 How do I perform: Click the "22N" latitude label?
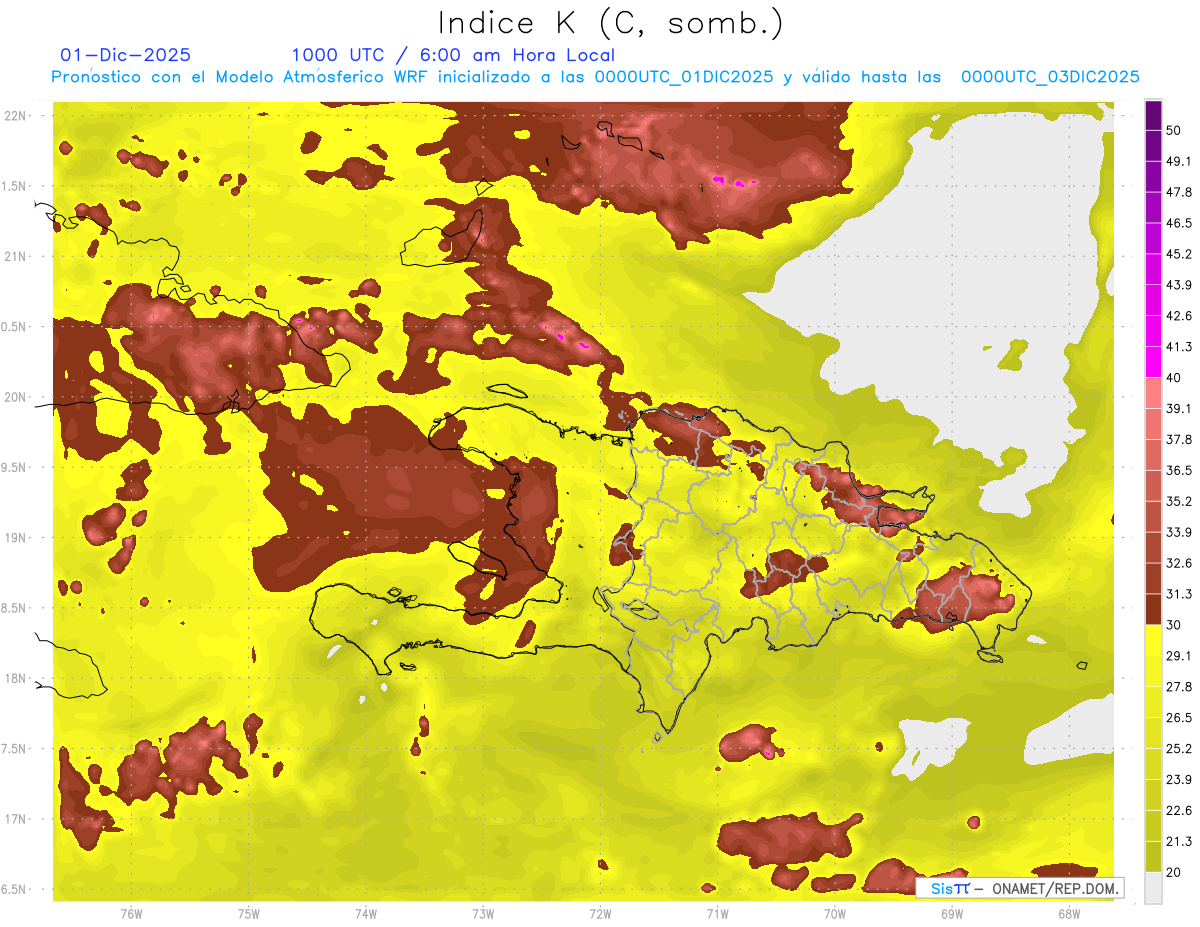coord(15,115)
